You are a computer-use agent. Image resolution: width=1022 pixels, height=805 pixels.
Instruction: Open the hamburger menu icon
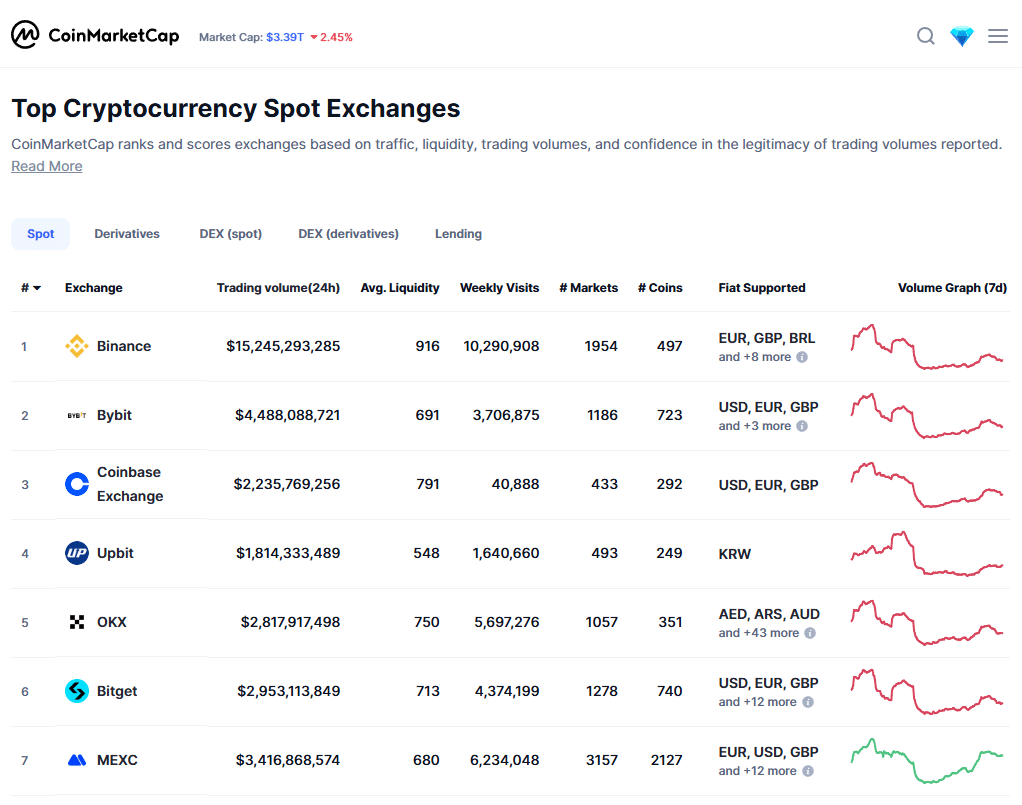(x=997, y=36)
